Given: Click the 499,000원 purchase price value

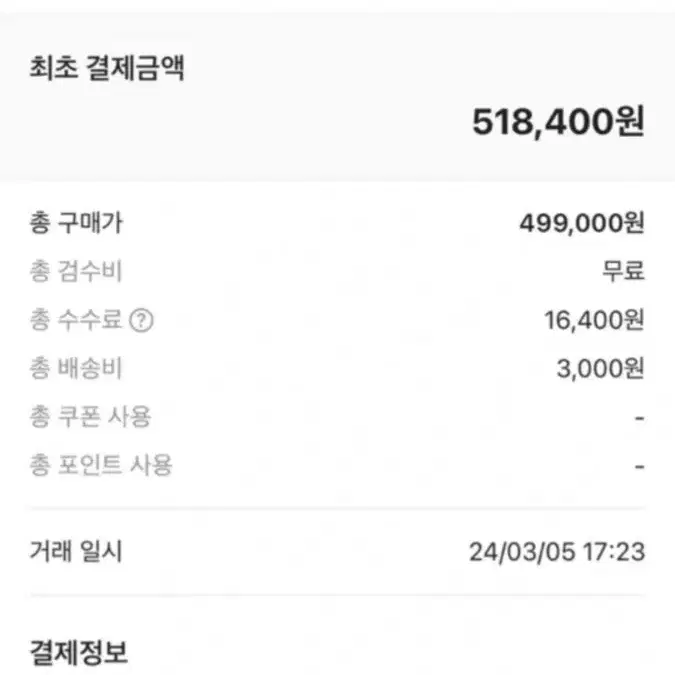Looking at the screenshot, I should [x=582, y=223].
